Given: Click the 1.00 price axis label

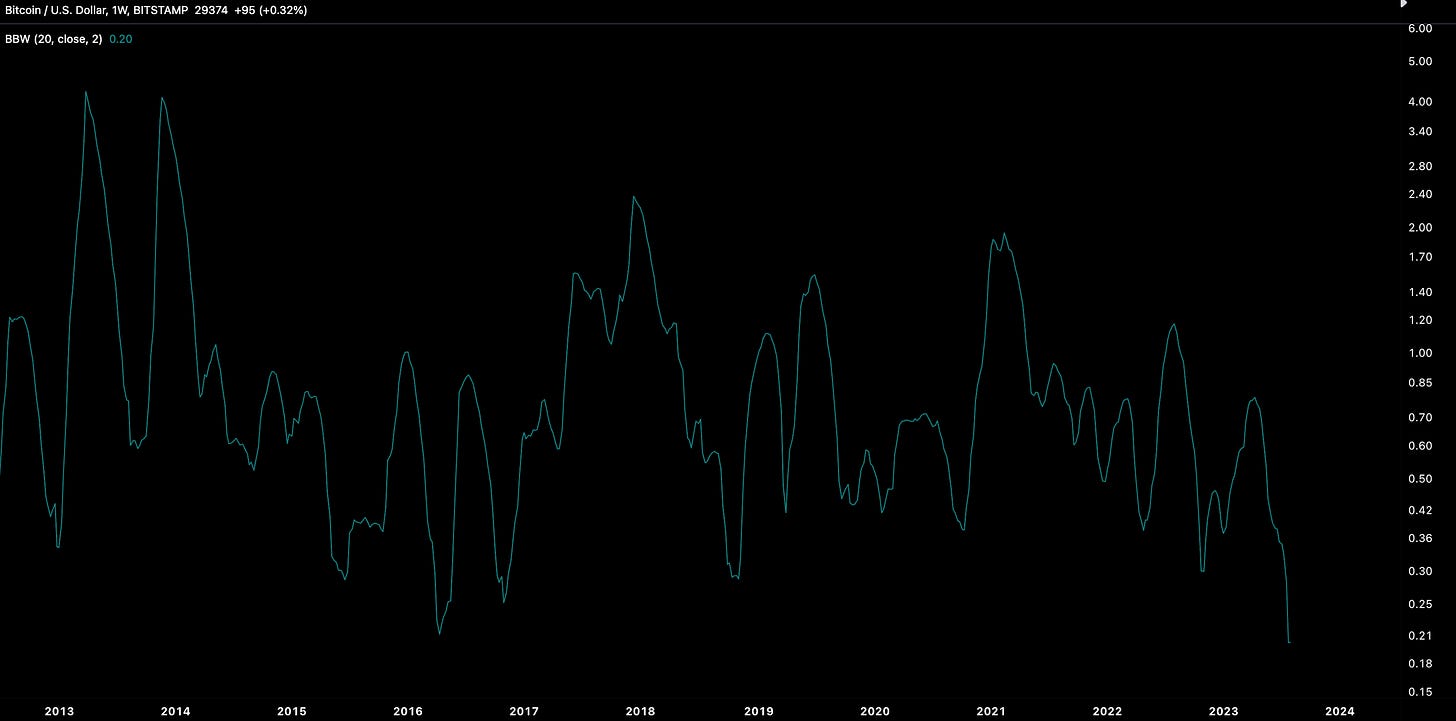Looking at the screenshot, I should (1420, 353).
